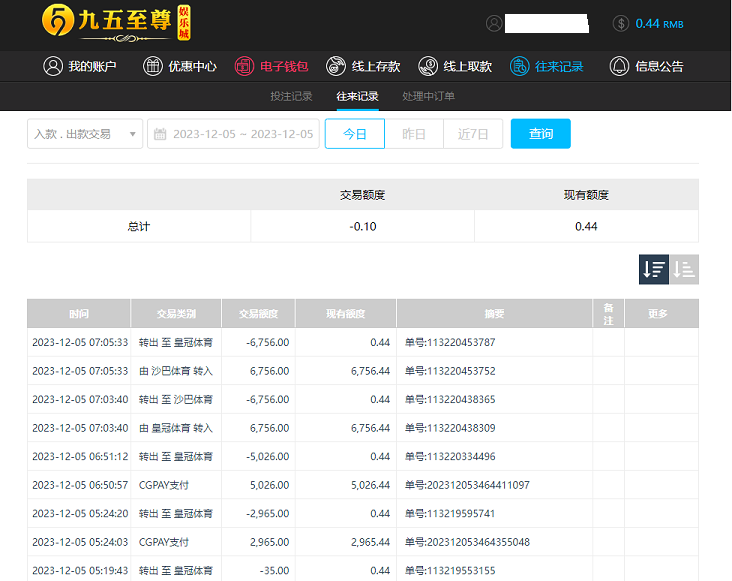Open the 信息公告 bell icon
Screen dimensions: 732x581
click(619, 66)
